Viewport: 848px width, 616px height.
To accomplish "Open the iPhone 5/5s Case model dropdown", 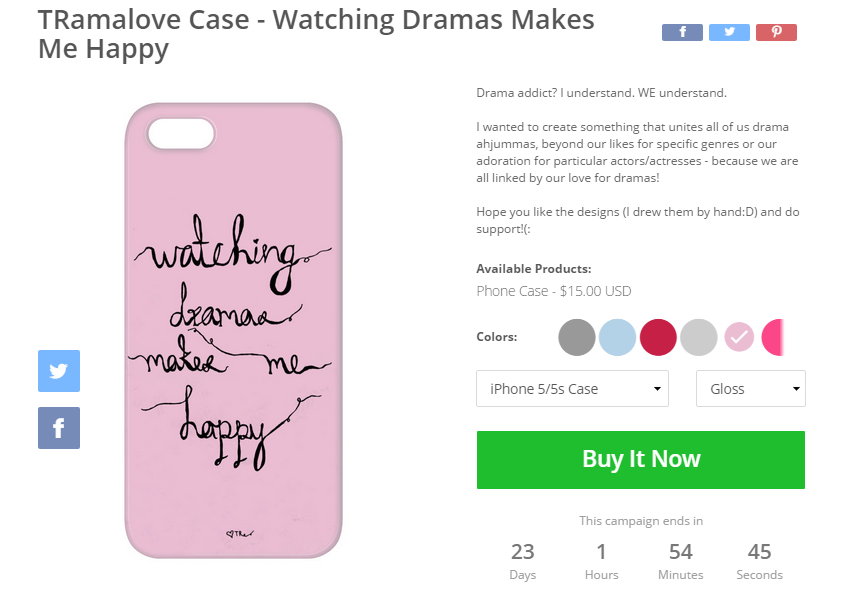I will (x=572, y=389).
